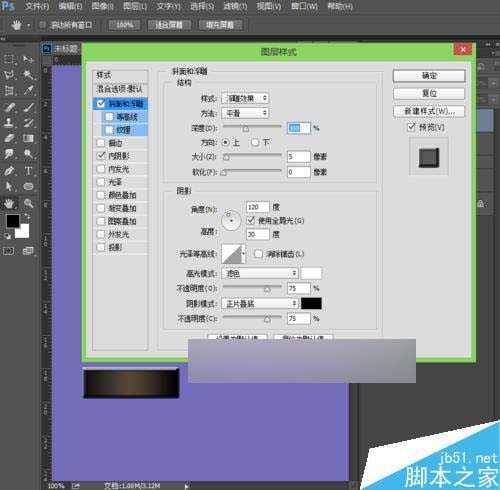Click the angle dial control
This screenshot has width=500, height=490.
pyautogui.click(x=231, y=220)
